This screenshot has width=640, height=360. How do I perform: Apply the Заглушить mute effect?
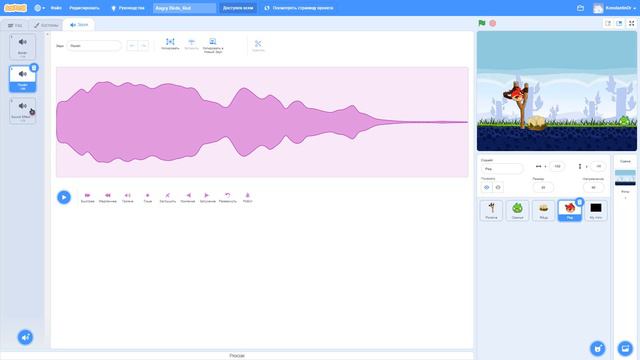point(167,198)
